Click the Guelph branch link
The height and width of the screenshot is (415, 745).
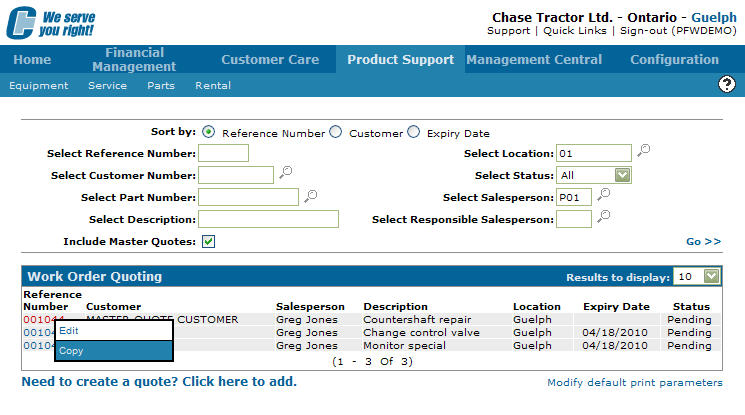click(x=714, y=18)
